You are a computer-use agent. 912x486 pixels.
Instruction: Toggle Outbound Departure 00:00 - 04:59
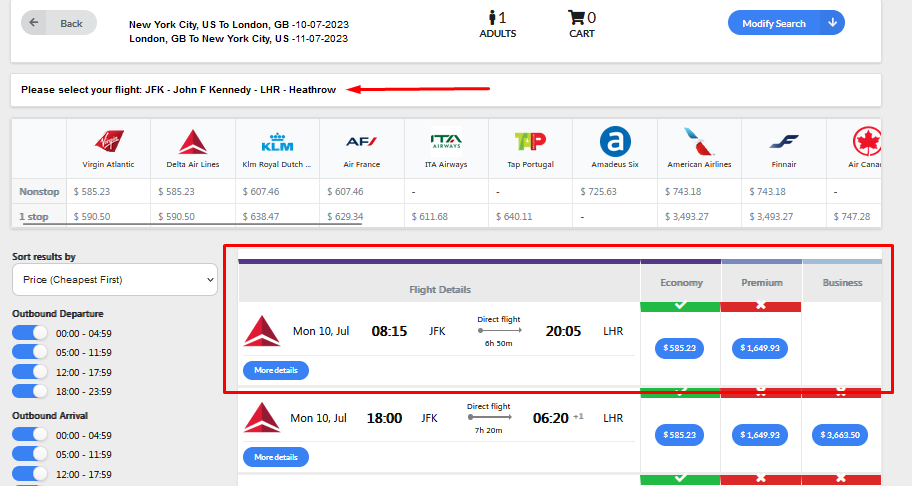pos(30,333)
